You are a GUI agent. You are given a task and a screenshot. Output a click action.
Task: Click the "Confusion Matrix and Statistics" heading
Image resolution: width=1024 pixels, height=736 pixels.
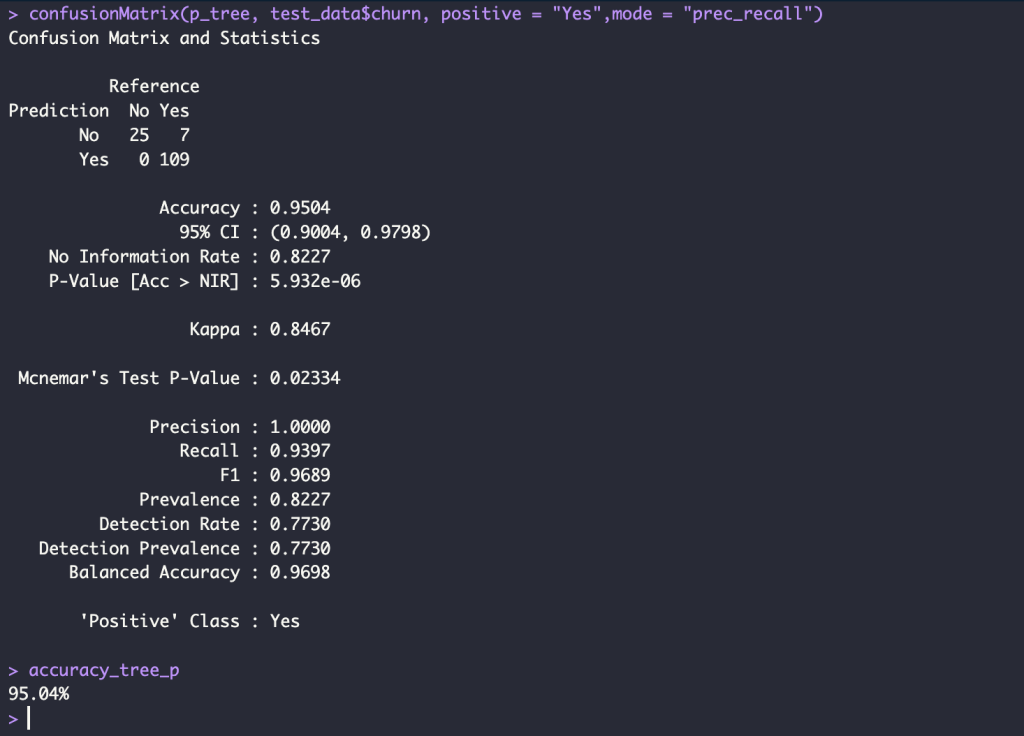(x=164, y=38)
